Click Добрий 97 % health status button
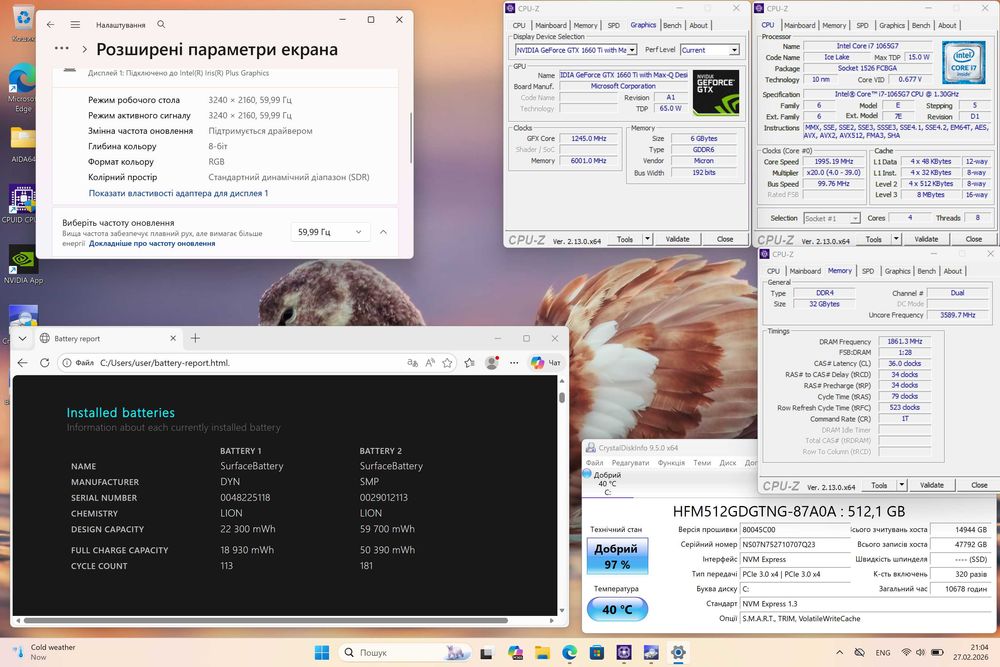The height and width of the screenshot is (667, 1000). (x=617, y=556)
